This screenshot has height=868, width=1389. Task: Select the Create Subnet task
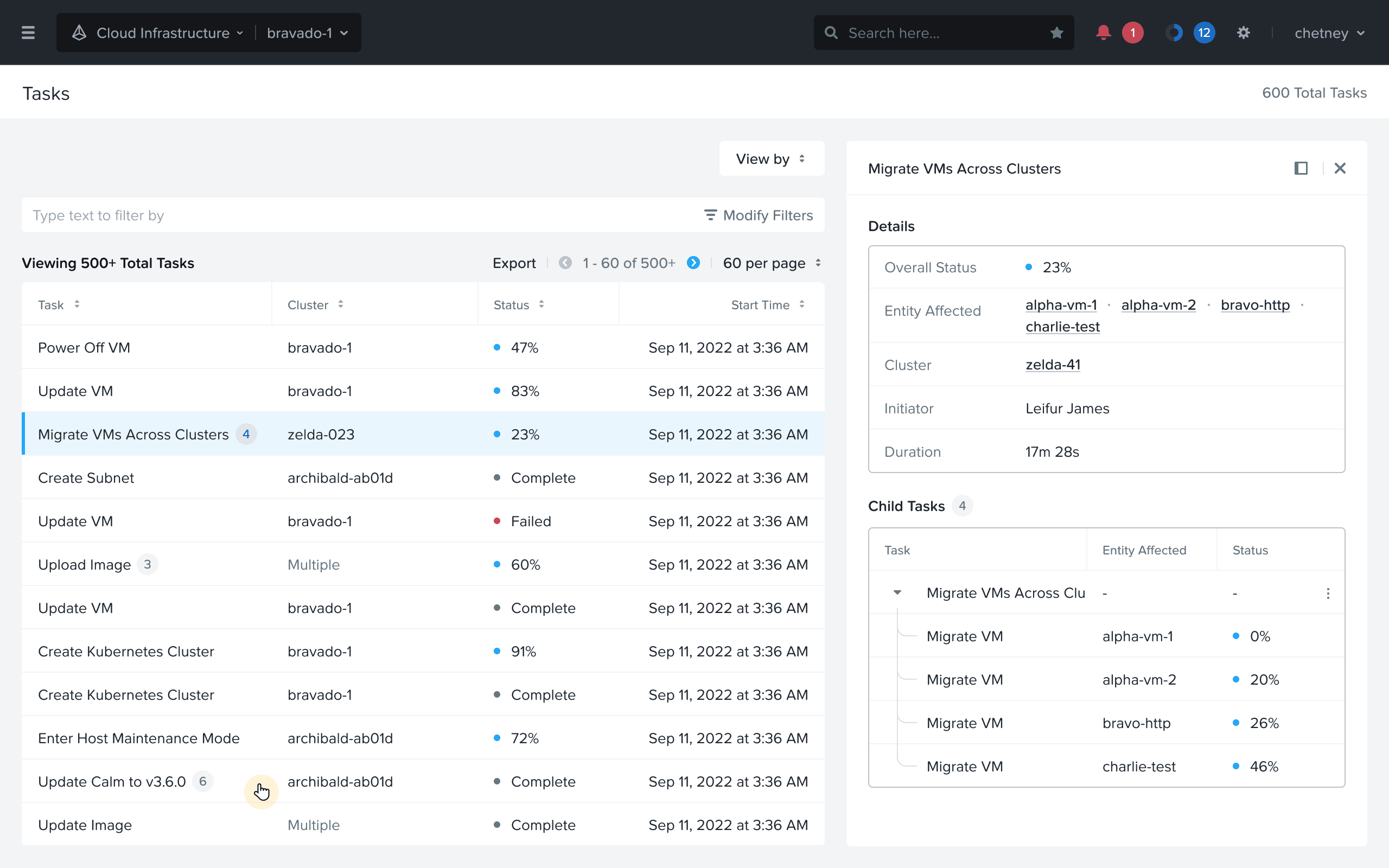coord(86,477)
